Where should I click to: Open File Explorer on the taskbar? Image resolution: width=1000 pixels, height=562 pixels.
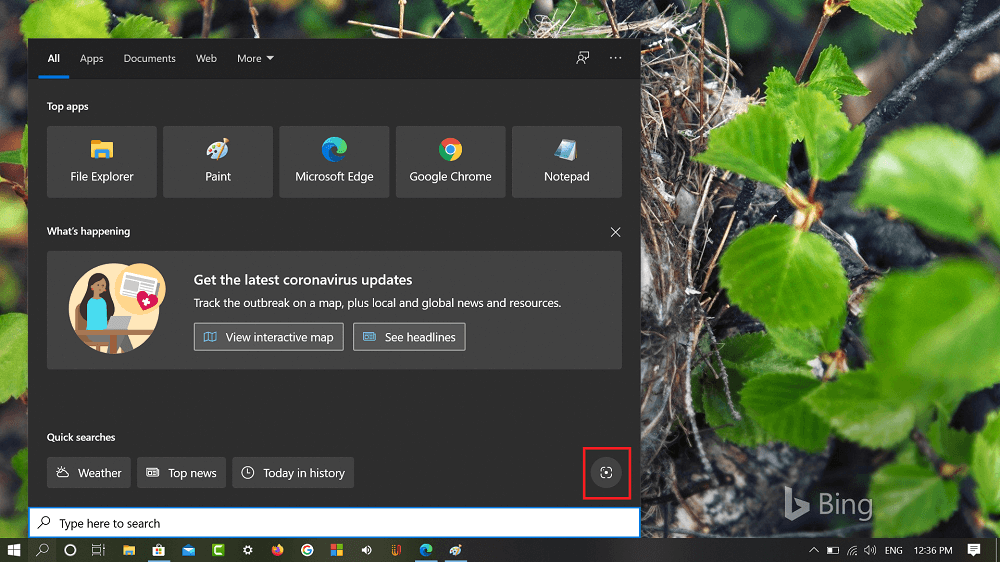click(129, 550)
